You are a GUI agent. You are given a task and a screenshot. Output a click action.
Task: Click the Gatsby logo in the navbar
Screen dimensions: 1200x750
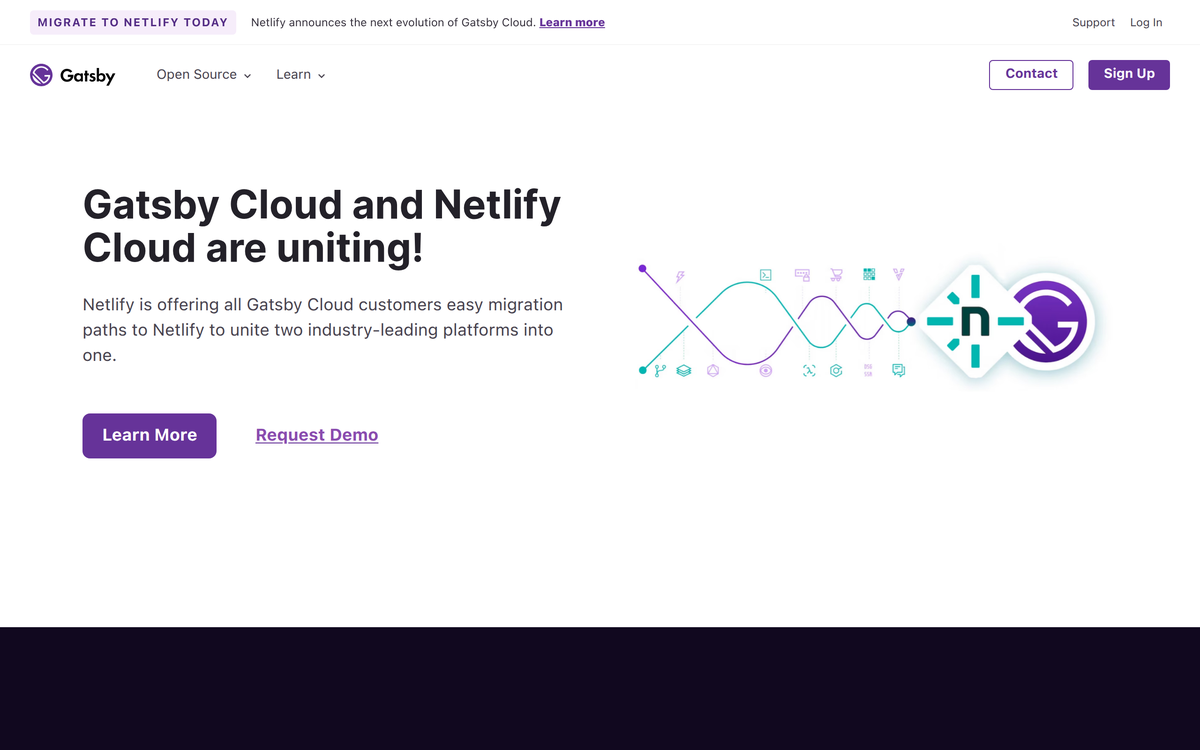pyautogui.click(x=72, y=75)
